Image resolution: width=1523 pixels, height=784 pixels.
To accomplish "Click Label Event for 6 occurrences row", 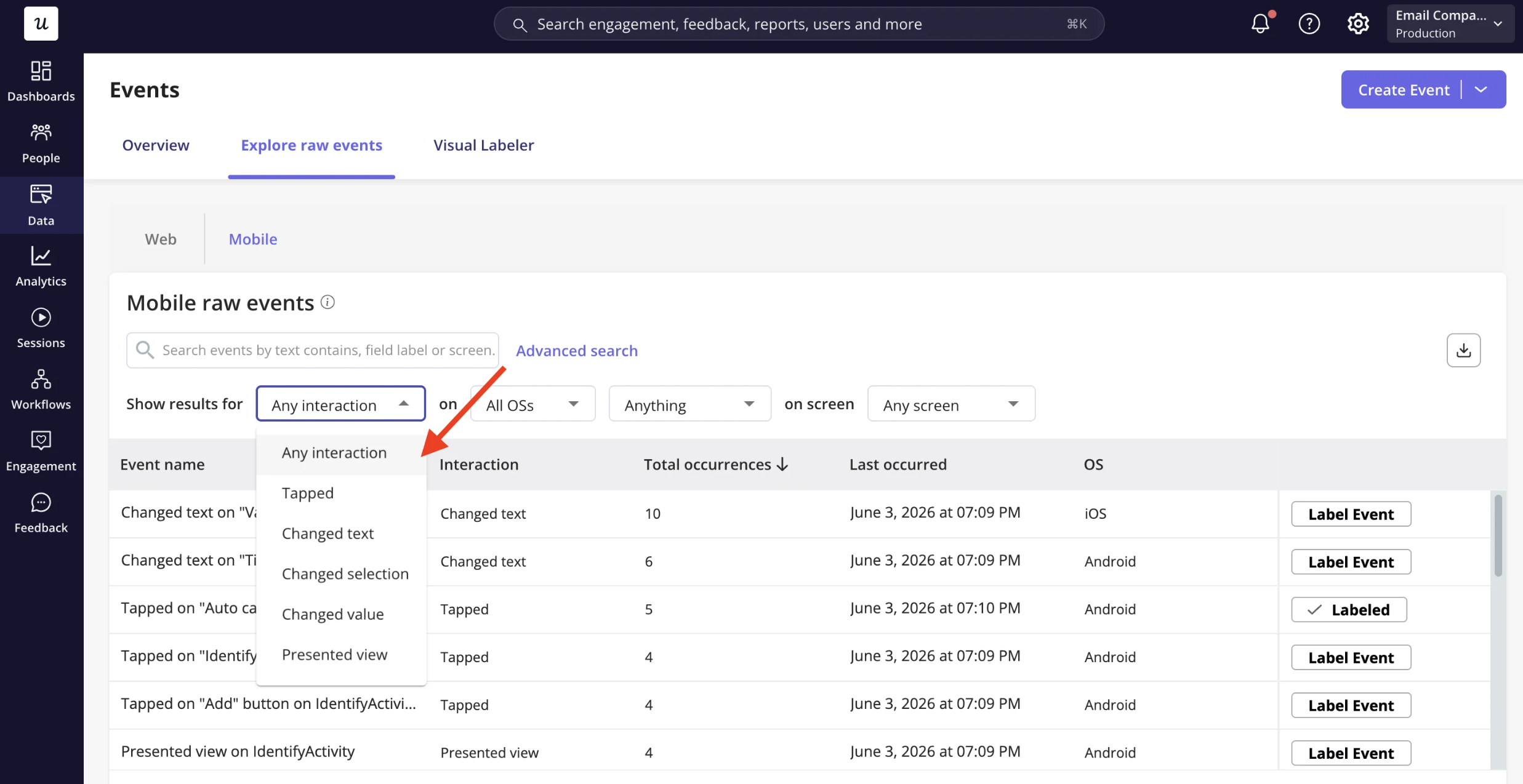I will [x=1351, y=562].
